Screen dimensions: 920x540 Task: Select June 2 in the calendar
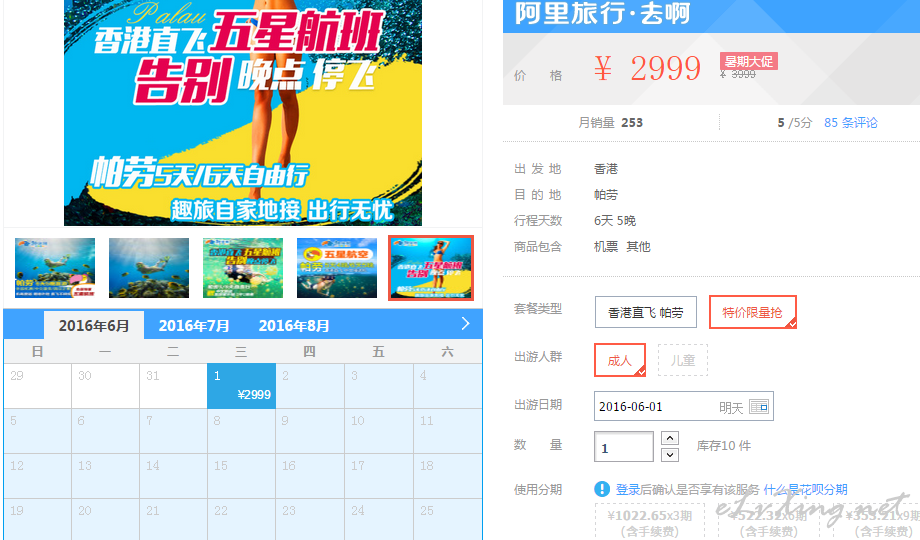[310, 386]
